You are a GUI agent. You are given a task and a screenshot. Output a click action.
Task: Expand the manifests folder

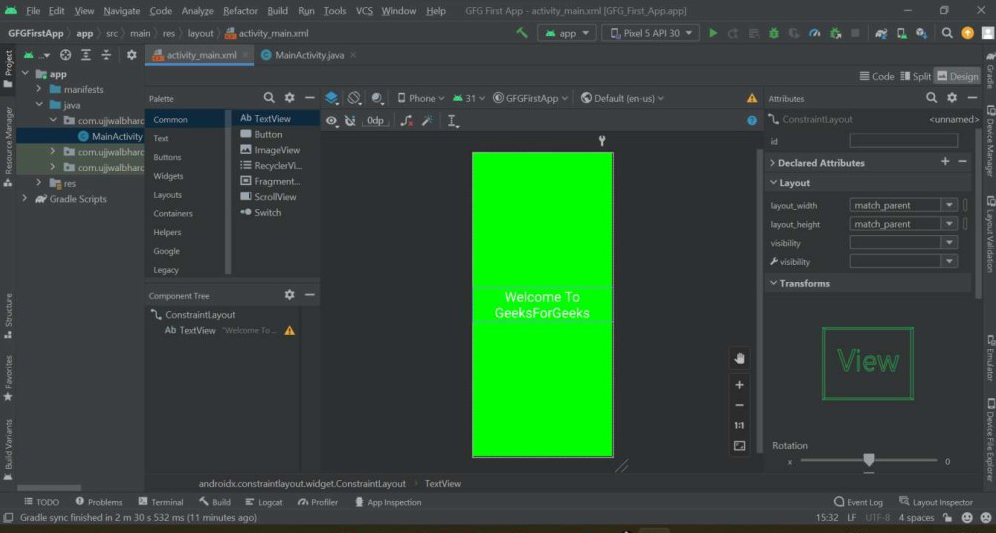pyautogui.click(x=39, y=89)
